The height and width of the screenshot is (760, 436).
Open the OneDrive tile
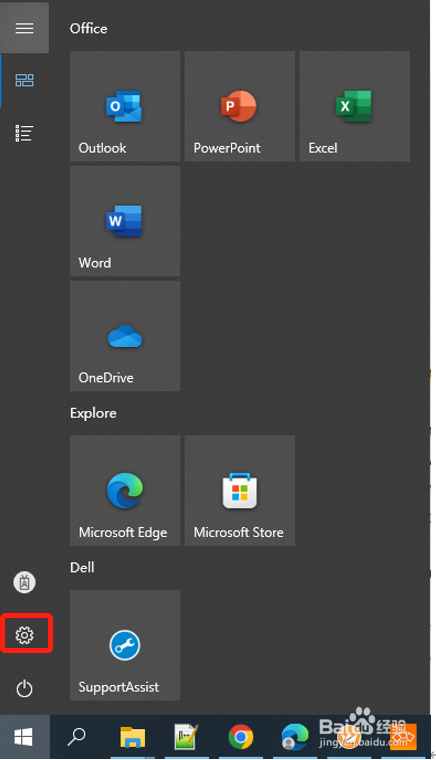coord(125,336)
